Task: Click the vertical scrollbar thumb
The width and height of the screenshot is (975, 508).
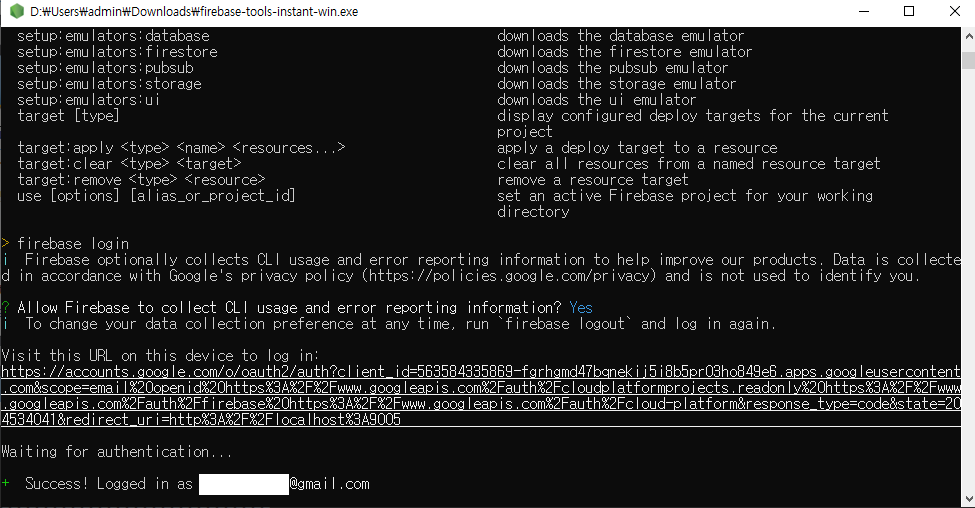Action: pyautogui.click(x=968, y=60)
